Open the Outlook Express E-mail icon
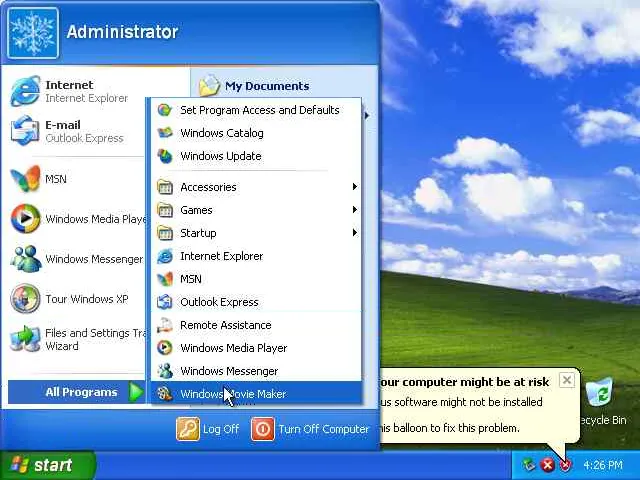 [x=25, y=131]
